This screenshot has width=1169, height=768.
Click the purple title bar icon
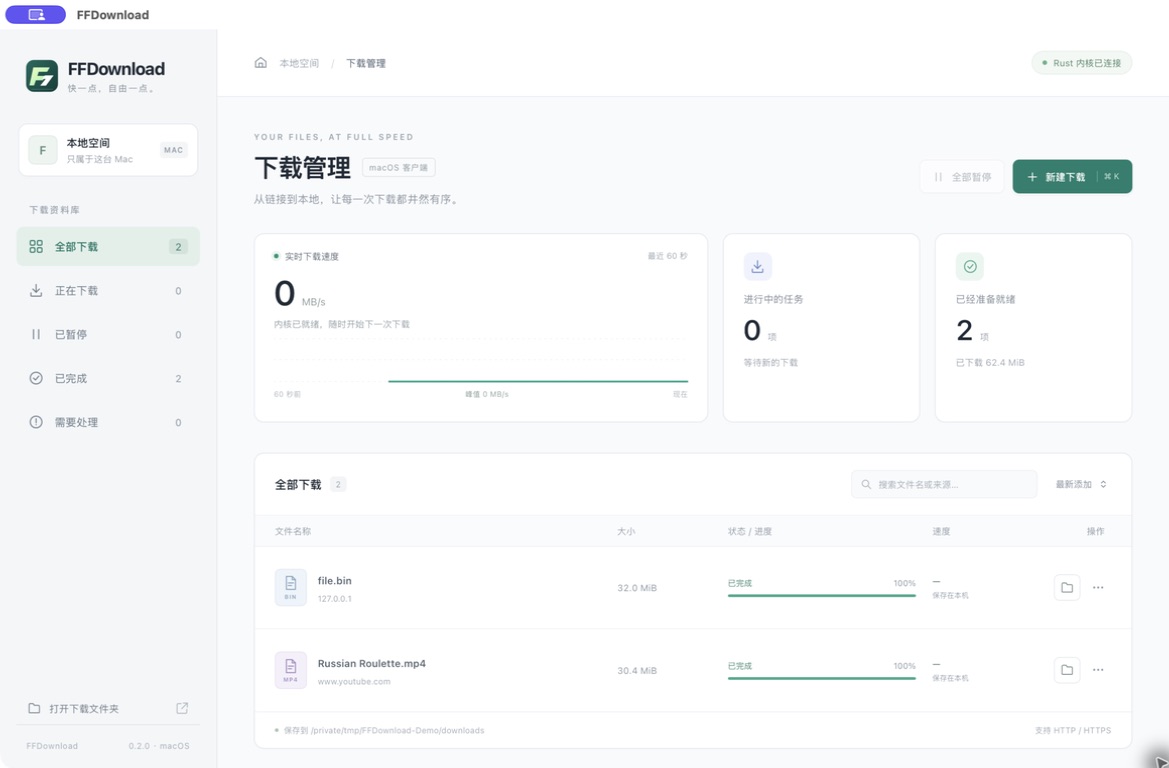pyautogui.click(x=36, y=14)
